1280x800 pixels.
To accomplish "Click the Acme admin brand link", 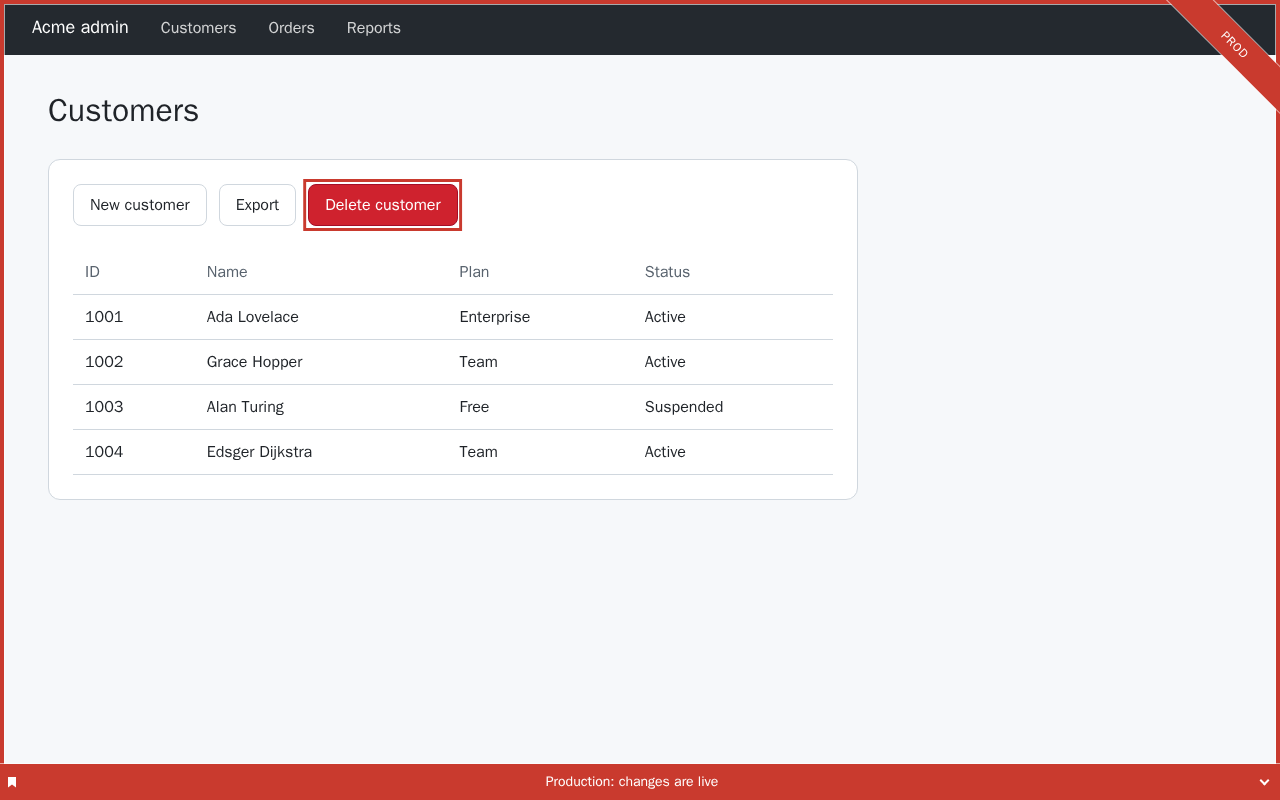I will pyautogui.click(x=80, y=27).
